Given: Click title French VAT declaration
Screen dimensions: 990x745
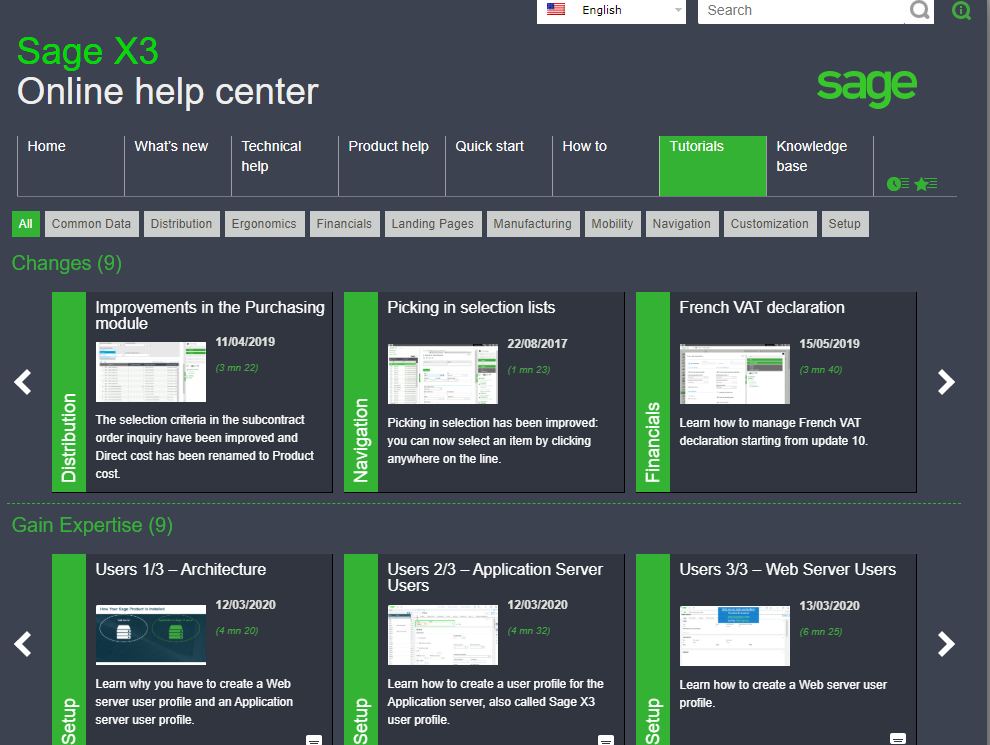Looking at the screenshot, I should click(762, 307).
